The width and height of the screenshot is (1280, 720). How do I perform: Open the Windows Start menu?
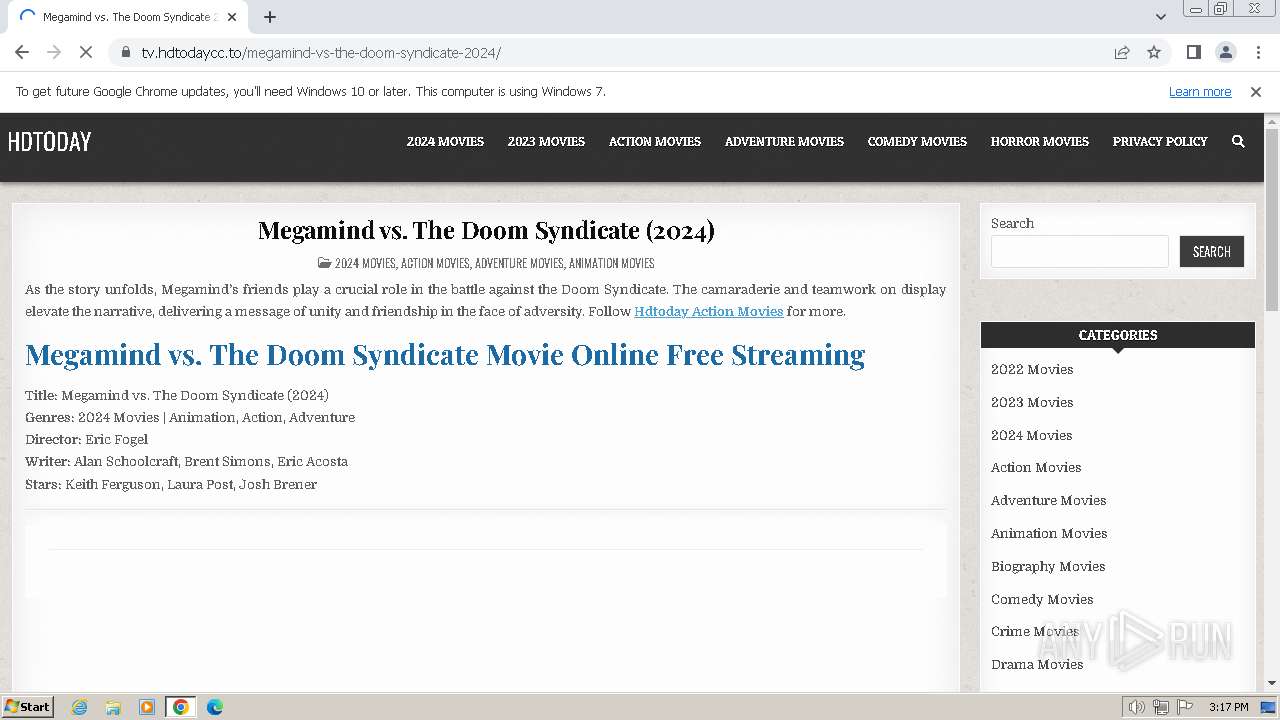(x=28, y=707)
